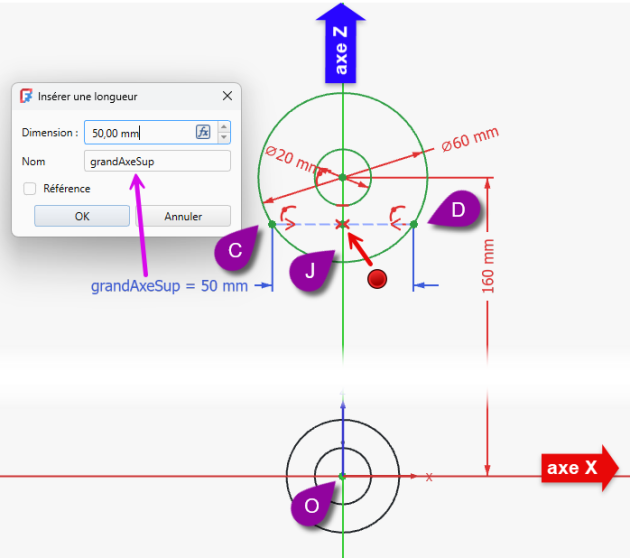Select the 160 mm vertical dimension
630x558 pixels.
coord(489,265)
